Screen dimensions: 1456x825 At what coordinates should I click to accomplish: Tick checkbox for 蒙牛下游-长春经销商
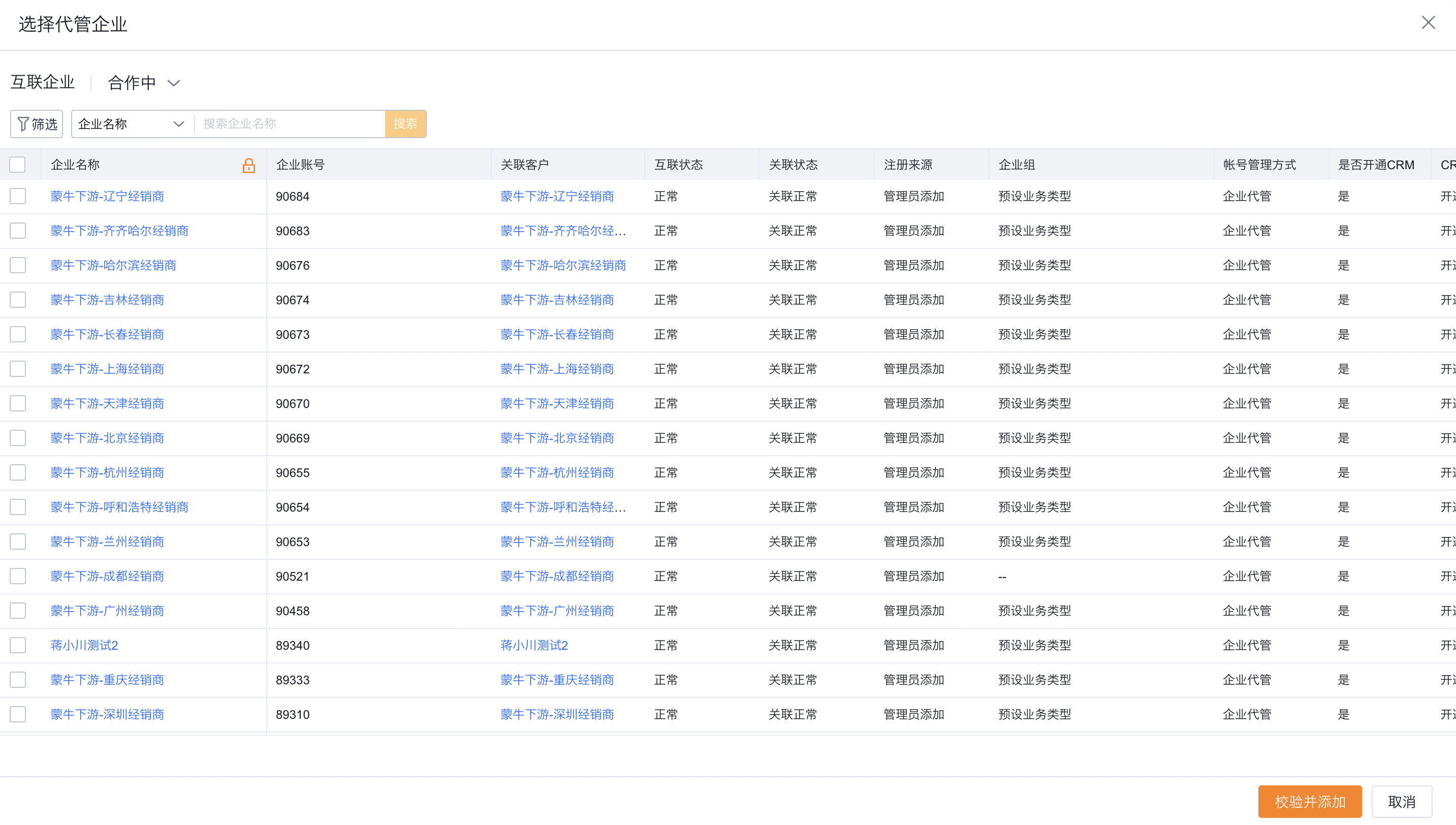tap(18, 334)
